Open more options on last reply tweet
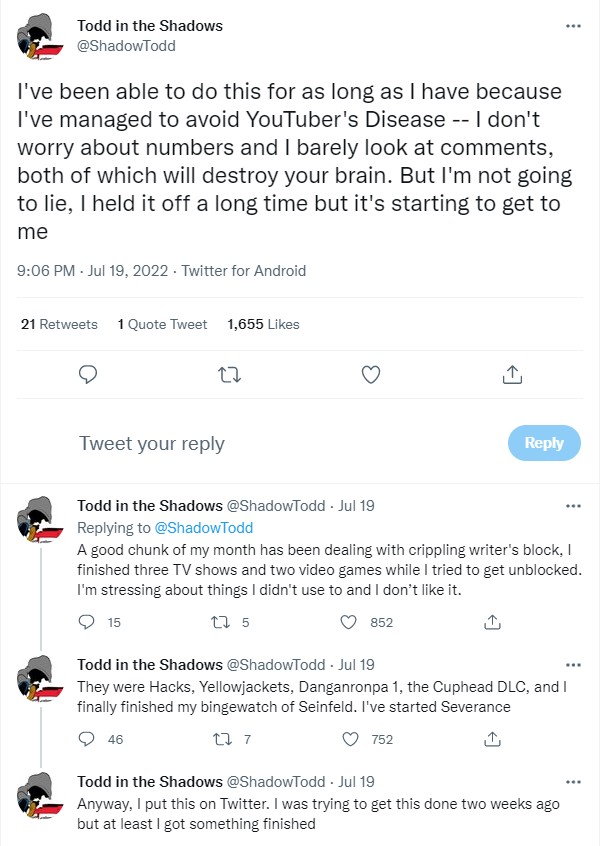 [x=573, y=782]
